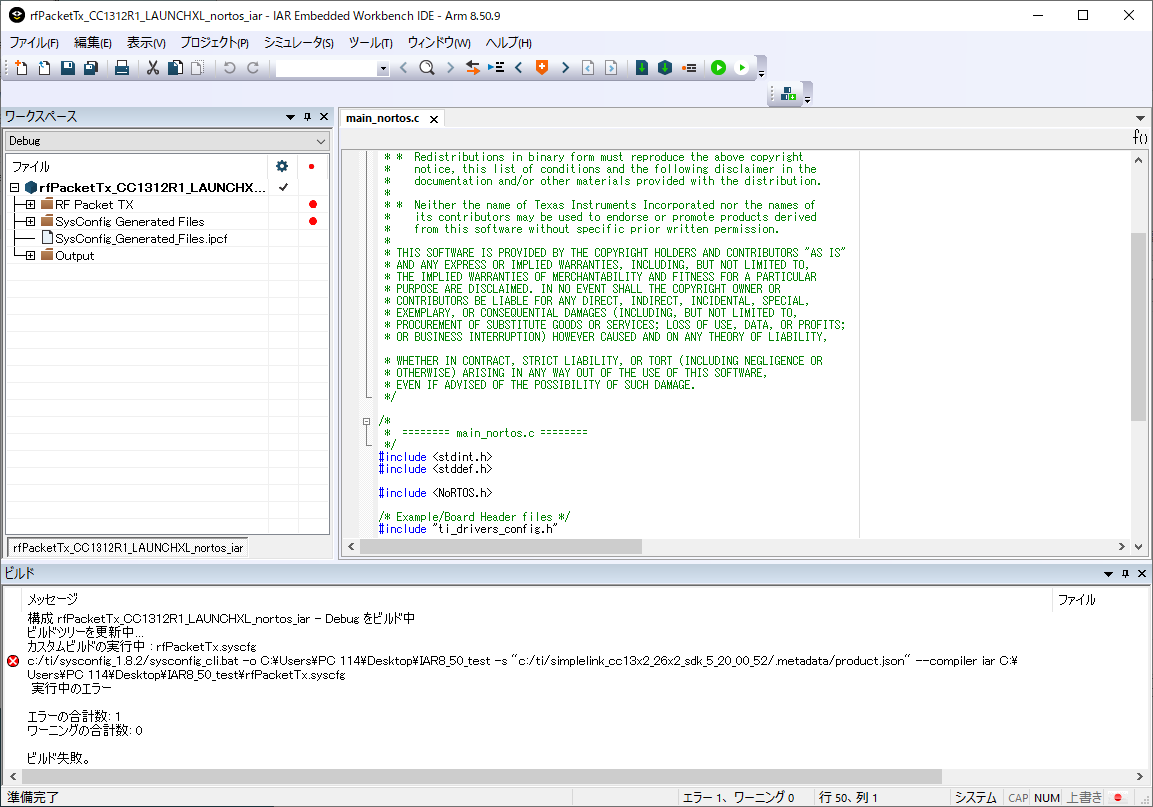Open the ファイル(F) menu
Viewport: 1153px width, 807px height.
coord(35,43)
